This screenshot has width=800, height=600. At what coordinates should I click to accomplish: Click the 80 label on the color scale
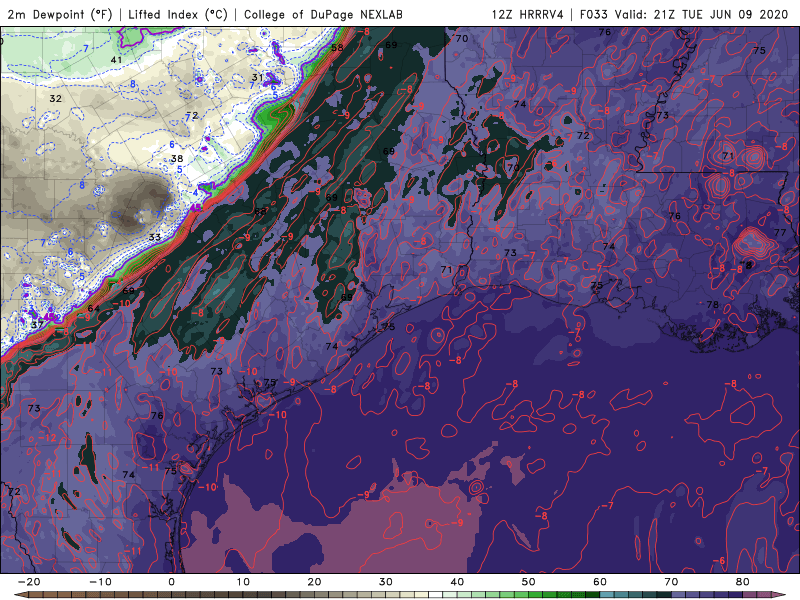pyautogui.click(x=743, y=582)
